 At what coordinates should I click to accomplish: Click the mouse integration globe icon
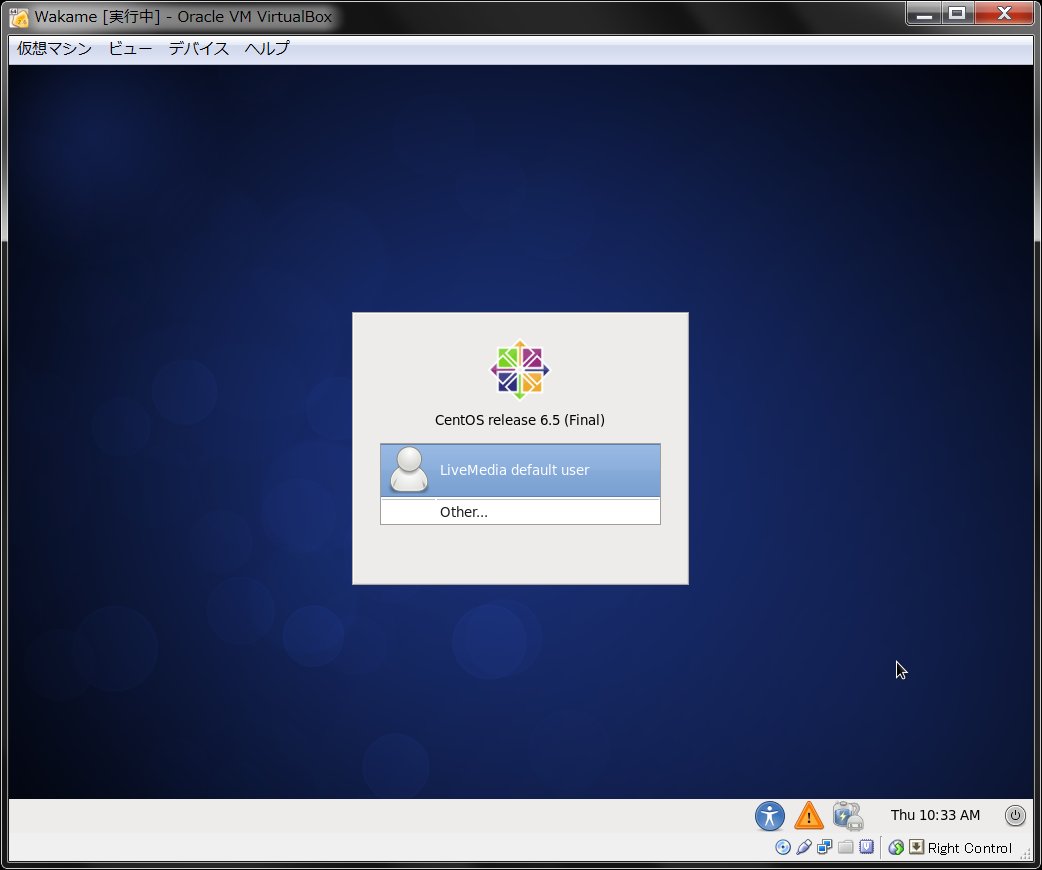[x=896, y=847]
